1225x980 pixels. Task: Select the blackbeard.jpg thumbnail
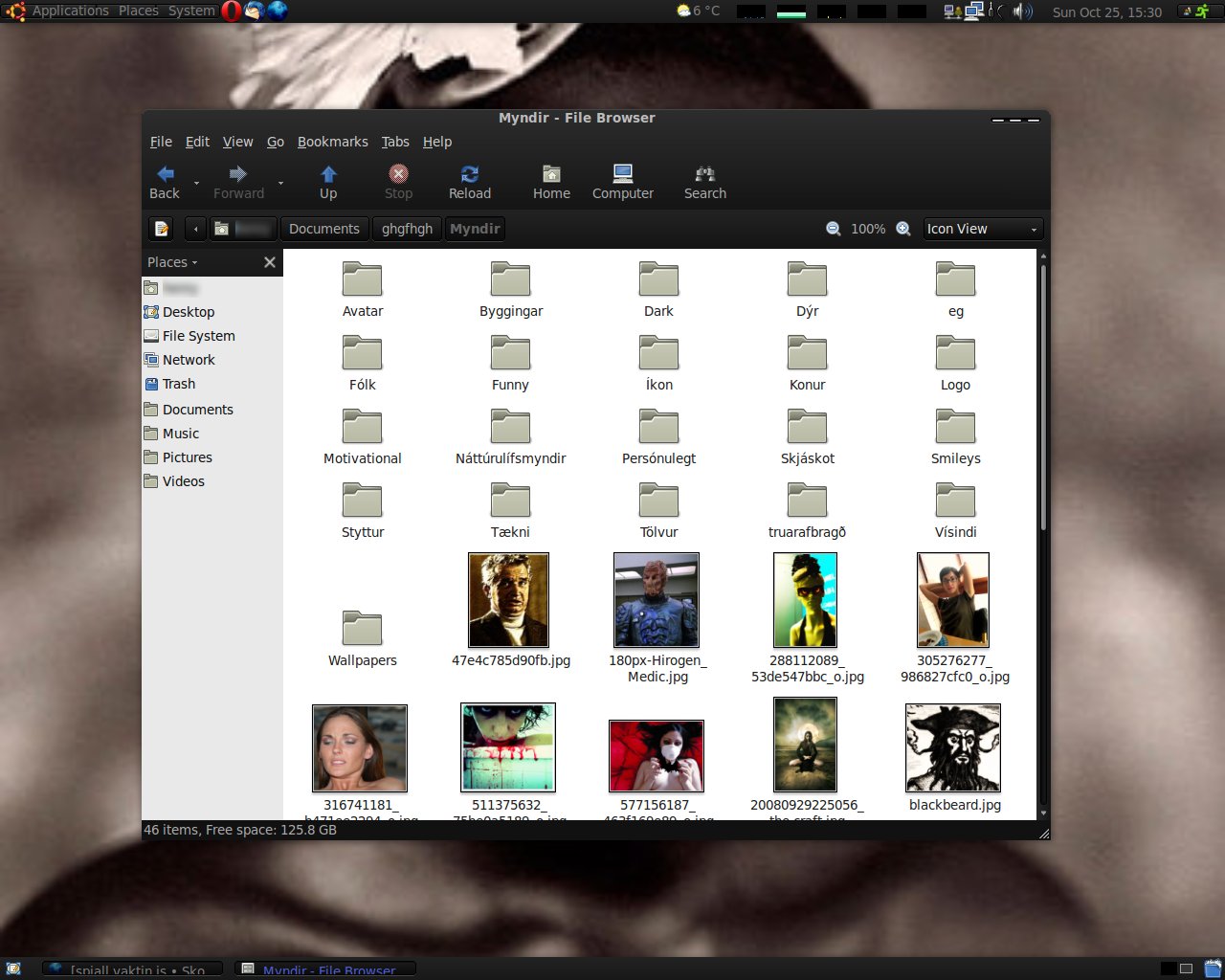(953, 748)
